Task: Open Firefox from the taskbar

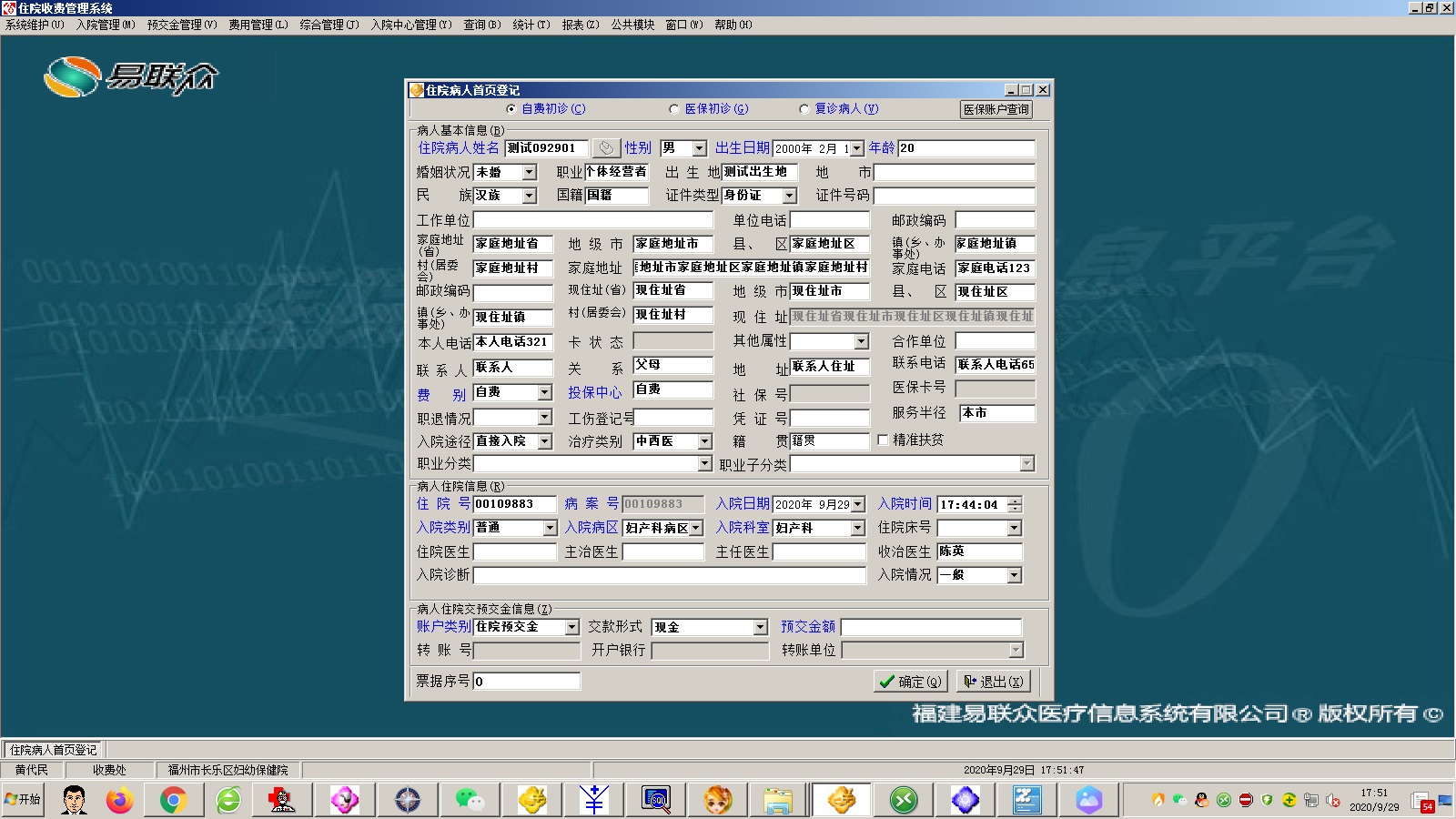Action: [x=119, y=800]
